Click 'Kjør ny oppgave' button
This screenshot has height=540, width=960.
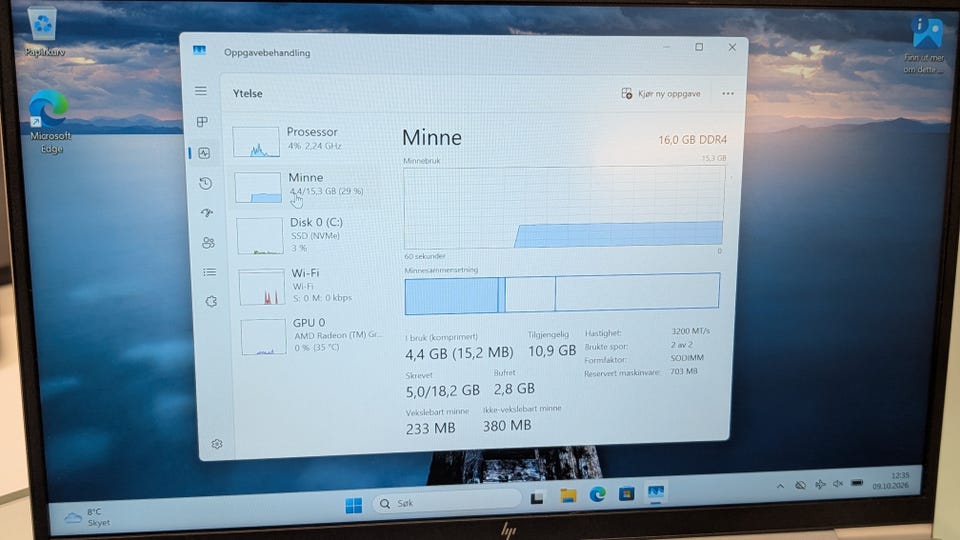click(x=661, y=94)
